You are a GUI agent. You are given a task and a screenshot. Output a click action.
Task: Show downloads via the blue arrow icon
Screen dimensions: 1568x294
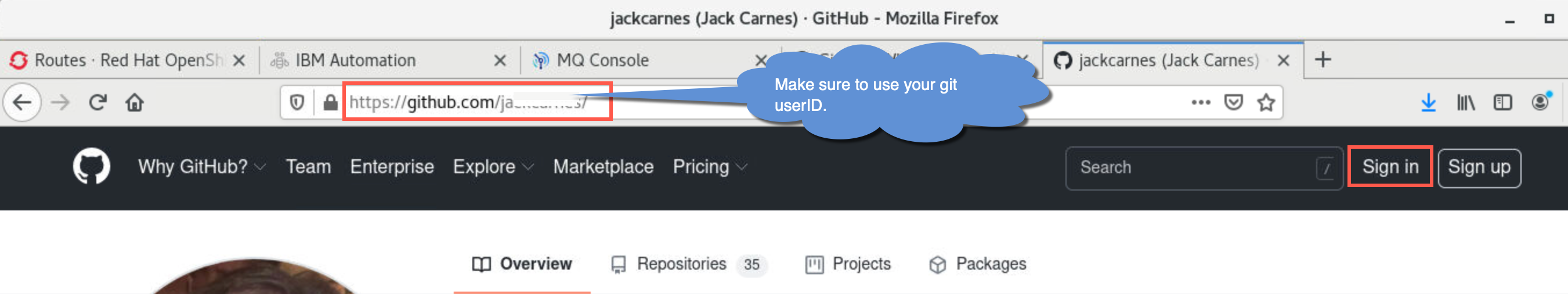click(x=1428, y=102)
